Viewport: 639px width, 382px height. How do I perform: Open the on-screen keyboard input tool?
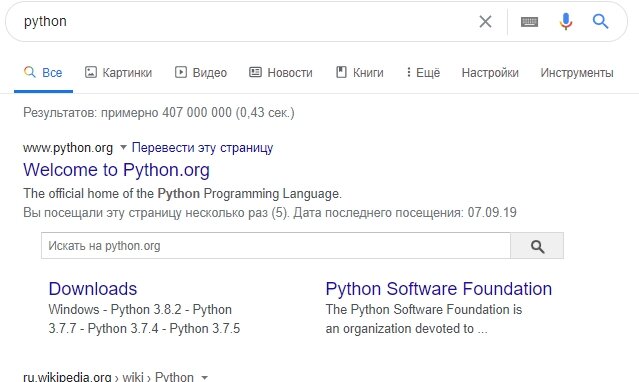529,22
